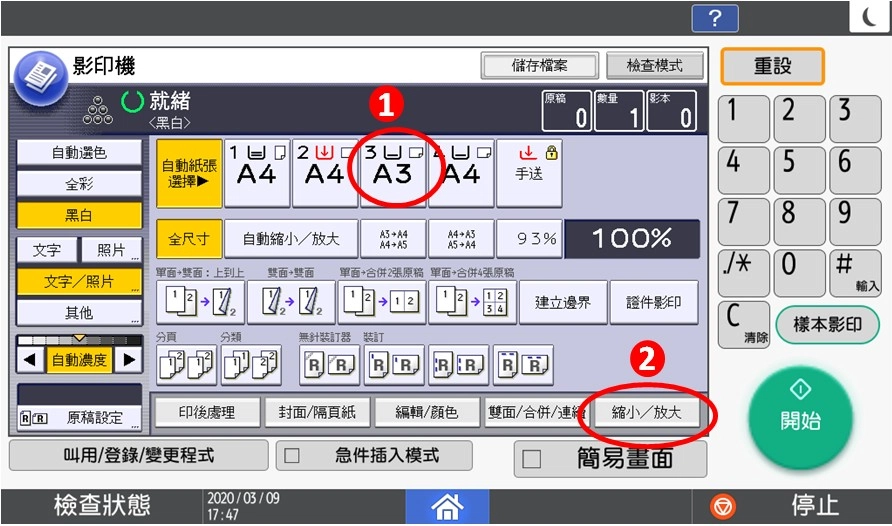Select 自動選色 auto color mode
The height and width of the screenshot is (526, 892).
[79, 152]
